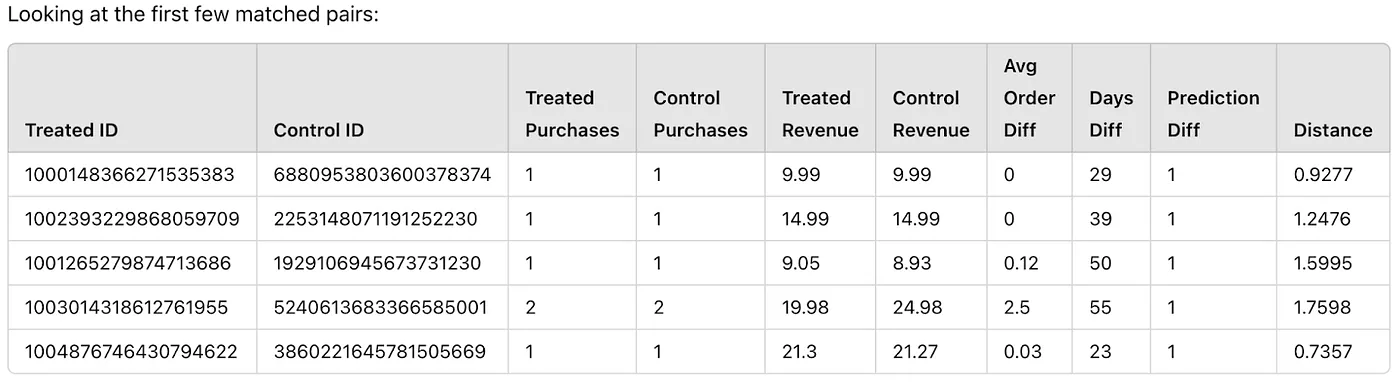Select treated ID 1000148366271535383

(x=129, y=175)
